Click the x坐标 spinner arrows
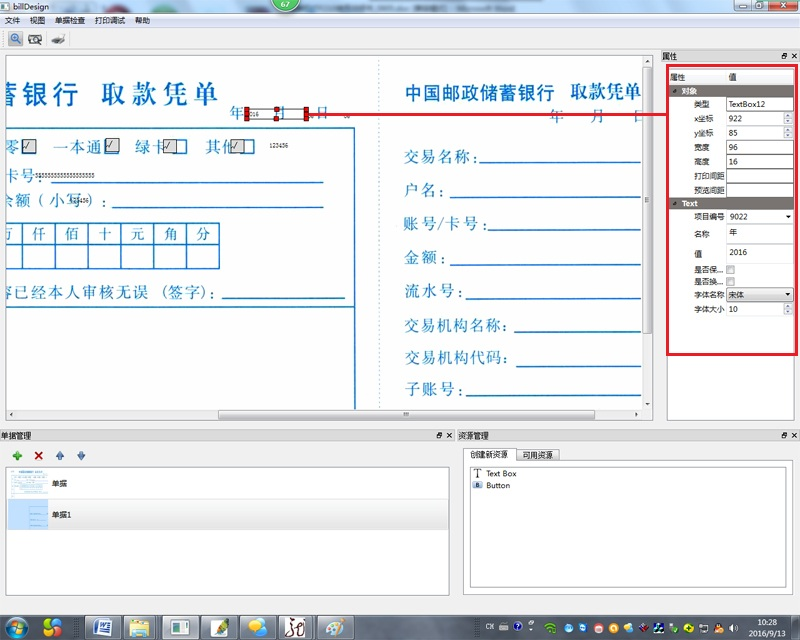 coord(788,118)
